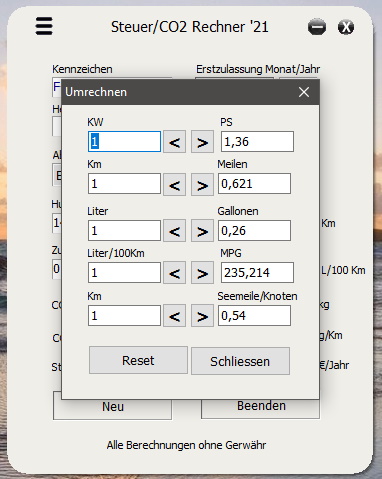The height and width of the screenshot is (479, 382).
Task: Convert KW to PS with right arrow
Action: point(202,142)
